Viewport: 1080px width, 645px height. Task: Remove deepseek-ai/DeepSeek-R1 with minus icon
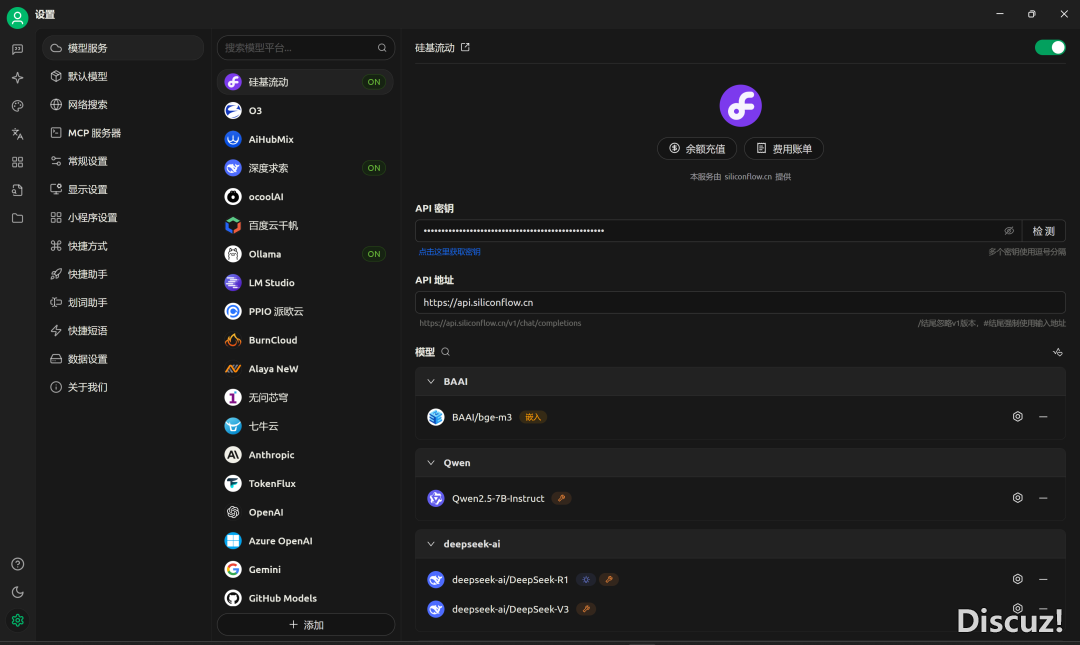[1043, 579]
